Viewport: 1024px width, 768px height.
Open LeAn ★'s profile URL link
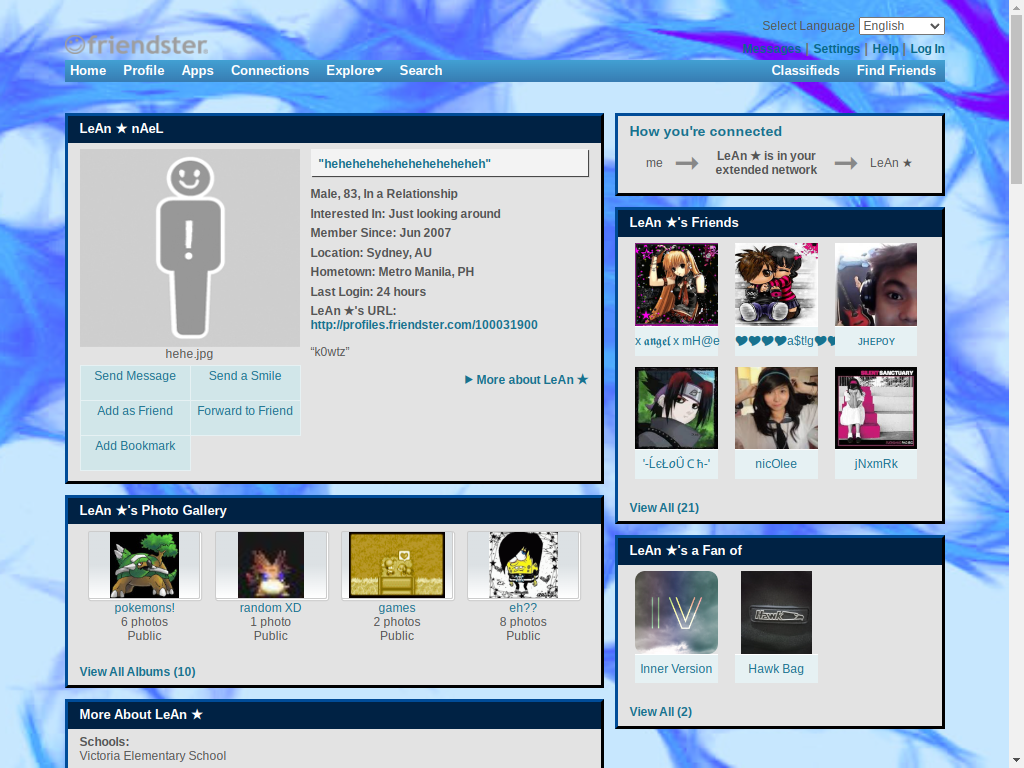(424, 324)
